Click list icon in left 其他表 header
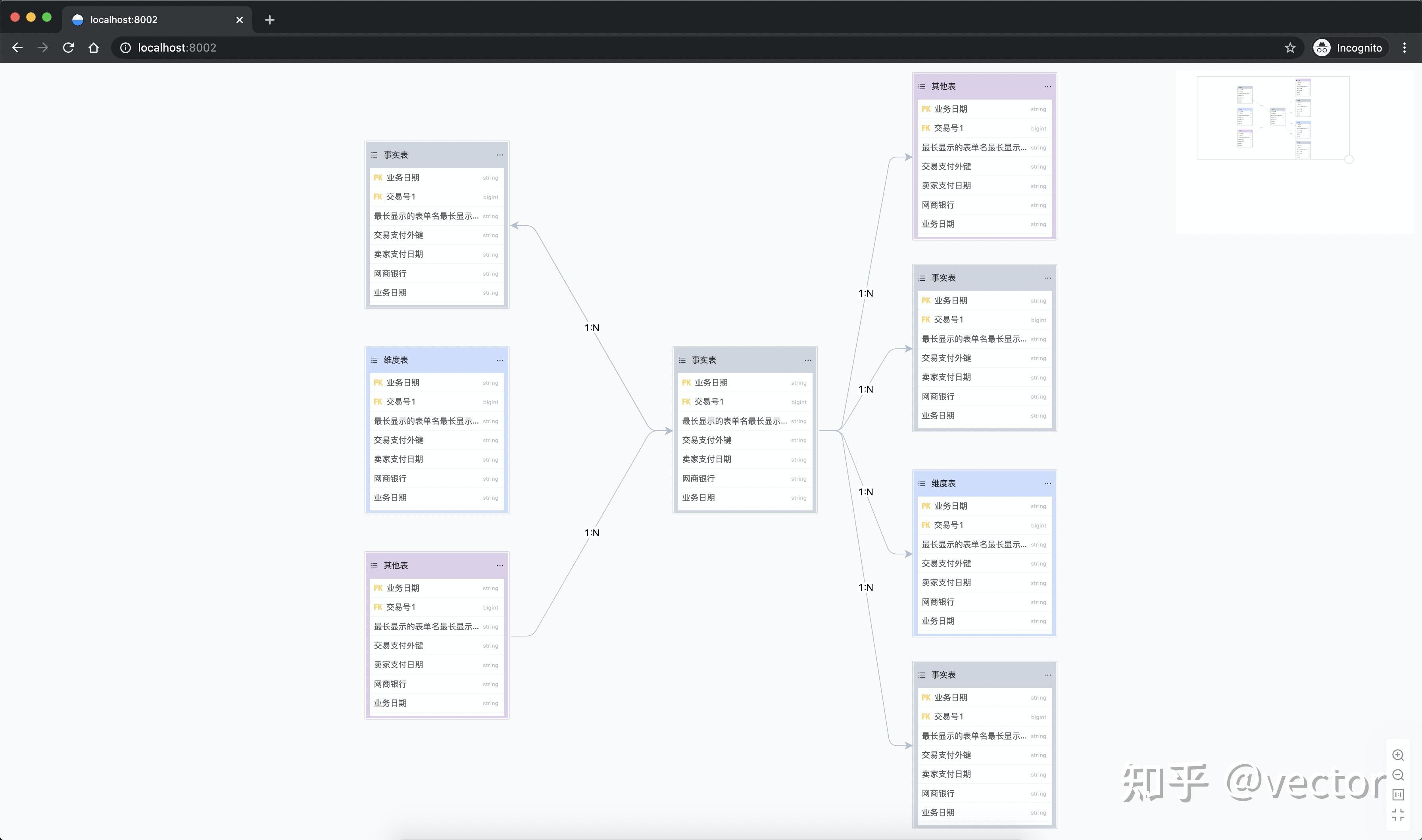 click(x=374, y=566)
